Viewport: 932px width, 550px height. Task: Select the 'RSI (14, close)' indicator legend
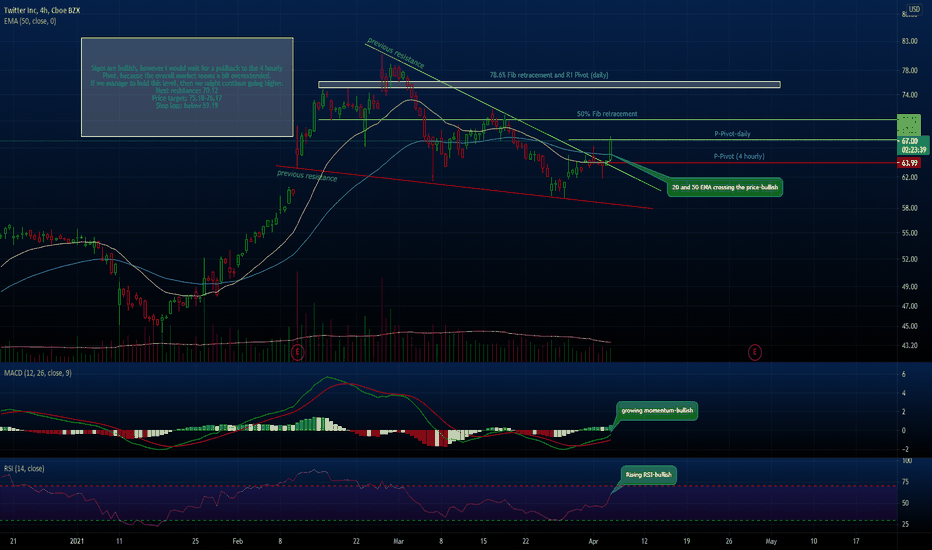click(24, 469)
